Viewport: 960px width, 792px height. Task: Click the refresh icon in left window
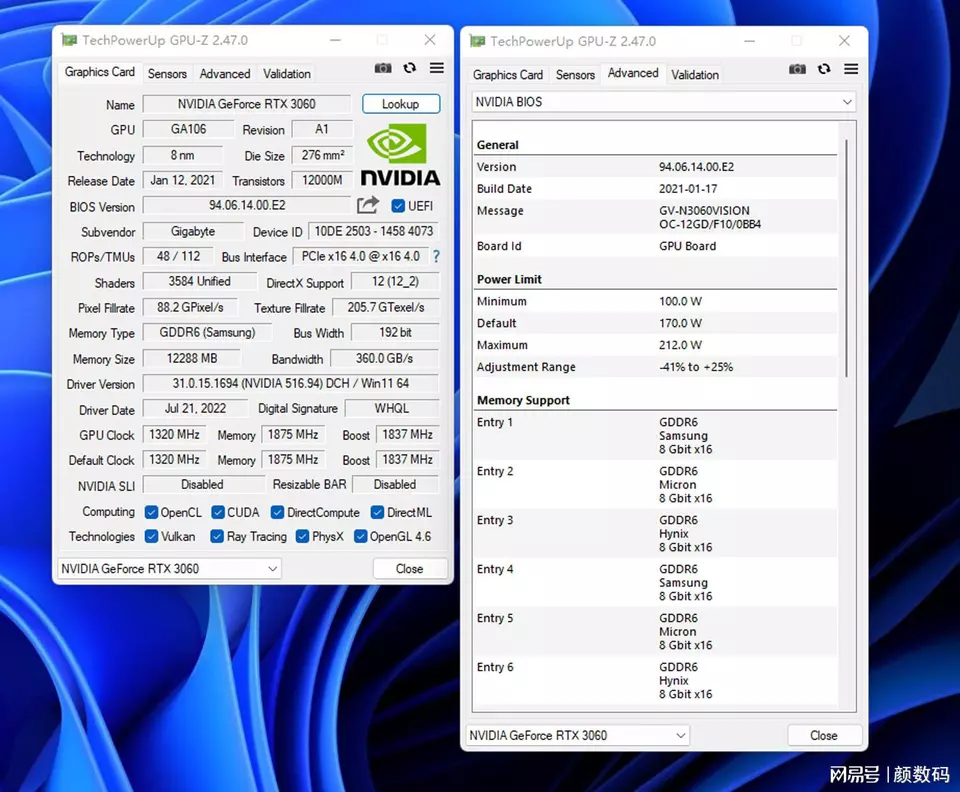[410, 68]
